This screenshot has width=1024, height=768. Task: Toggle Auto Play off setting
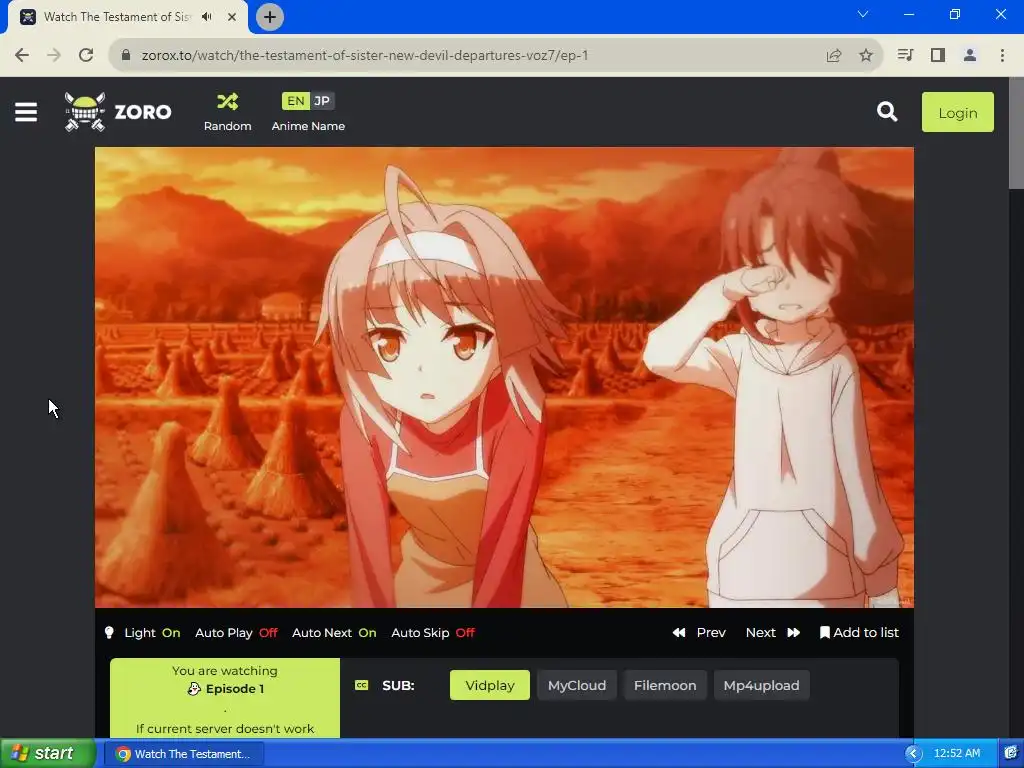point(236,633)
